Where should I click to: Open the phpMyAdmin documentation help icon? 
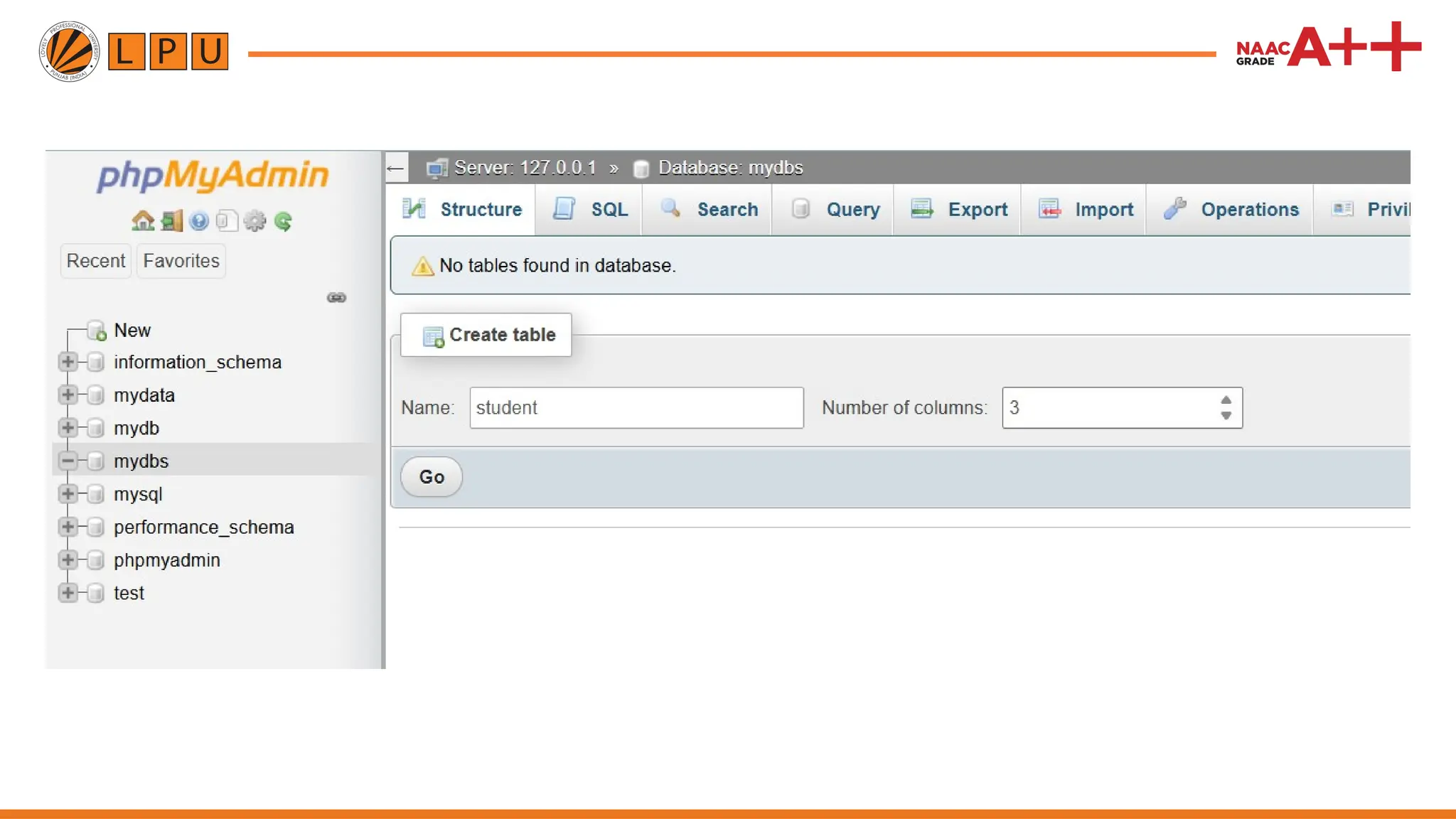point(199,221)
